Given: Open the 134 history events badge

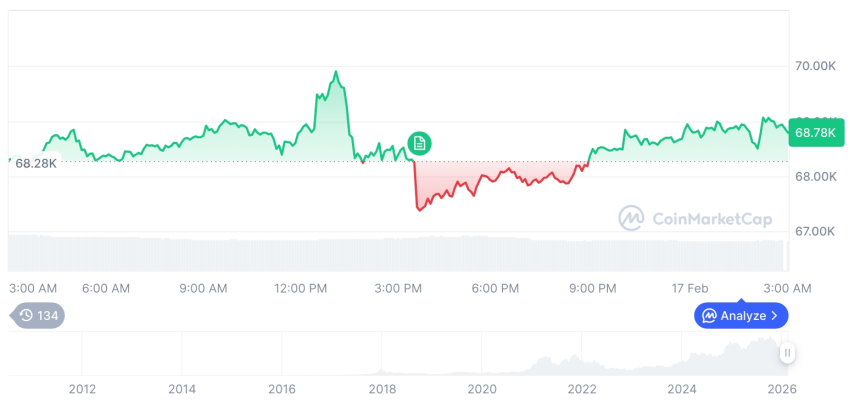Looking at the screenshot, I should pyautogui.click(x=38, y=316).
